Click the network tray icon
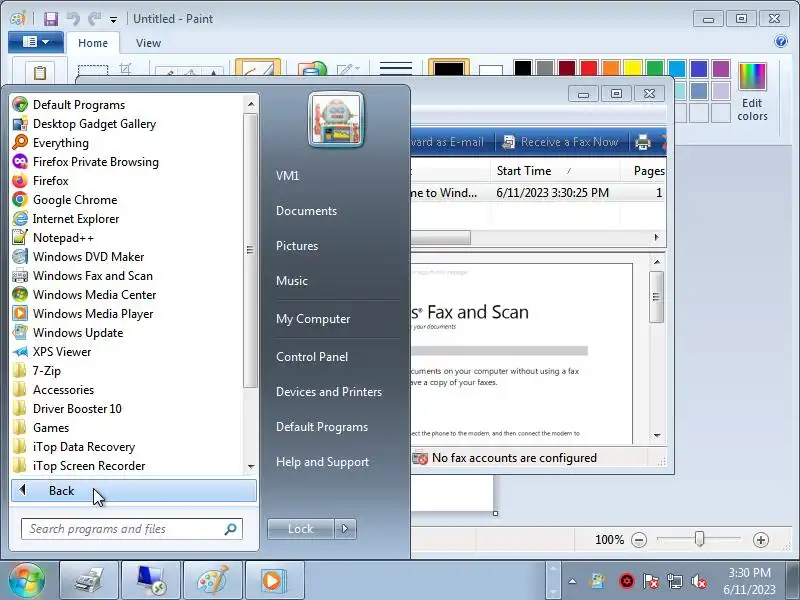Image resolution: width=800 pixels, height=600 pixels. click(674, 581)
